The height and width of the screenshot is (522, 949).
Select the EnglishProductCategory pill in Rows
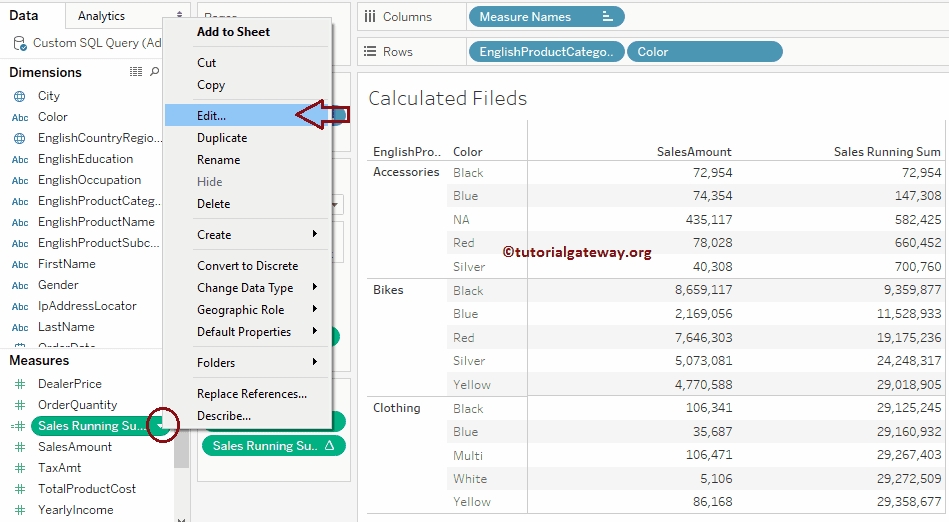click(x=545, y=52)
